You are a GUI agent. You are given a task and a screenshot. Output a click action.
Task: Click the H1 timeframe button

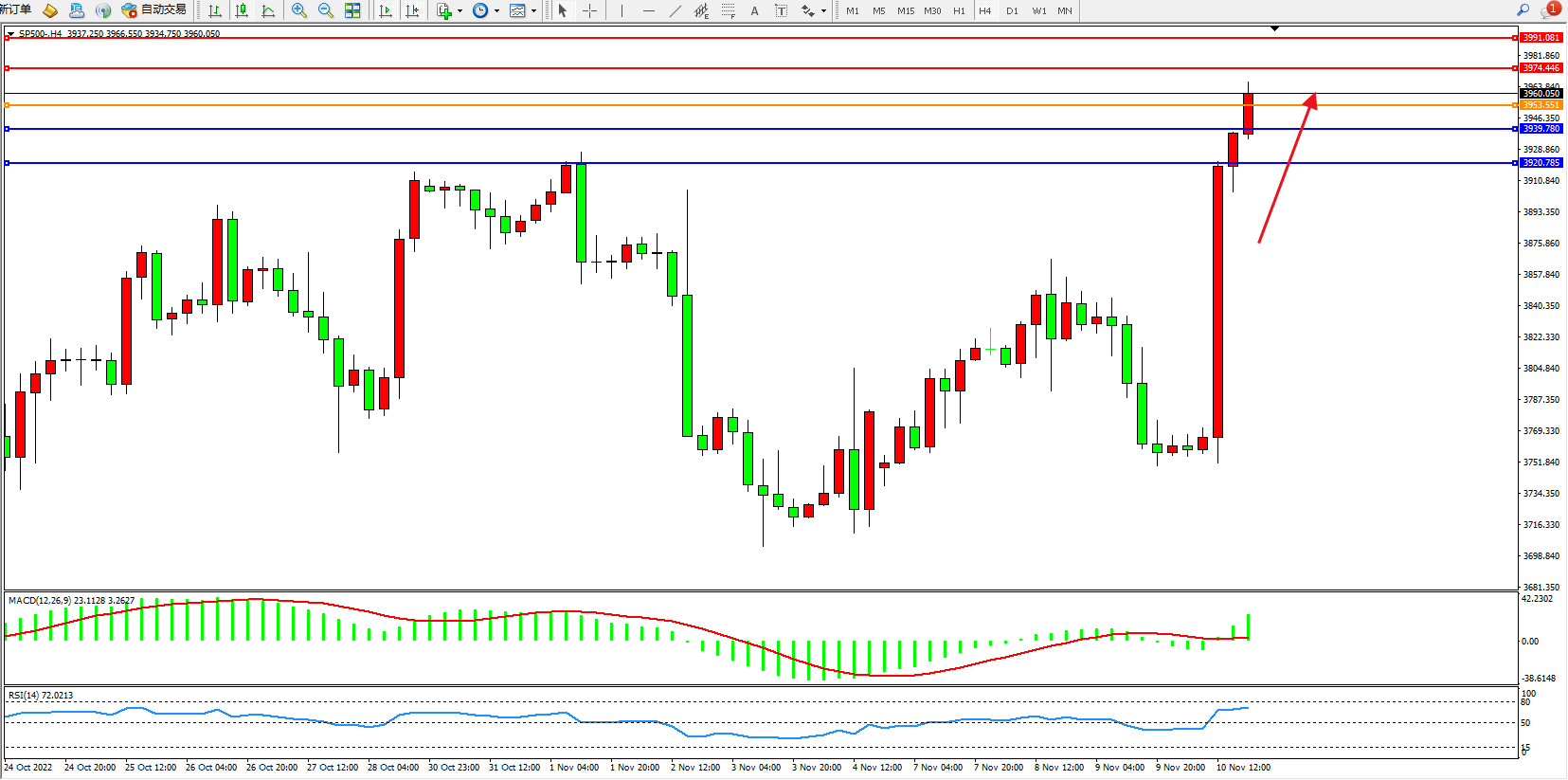(959, 10)
